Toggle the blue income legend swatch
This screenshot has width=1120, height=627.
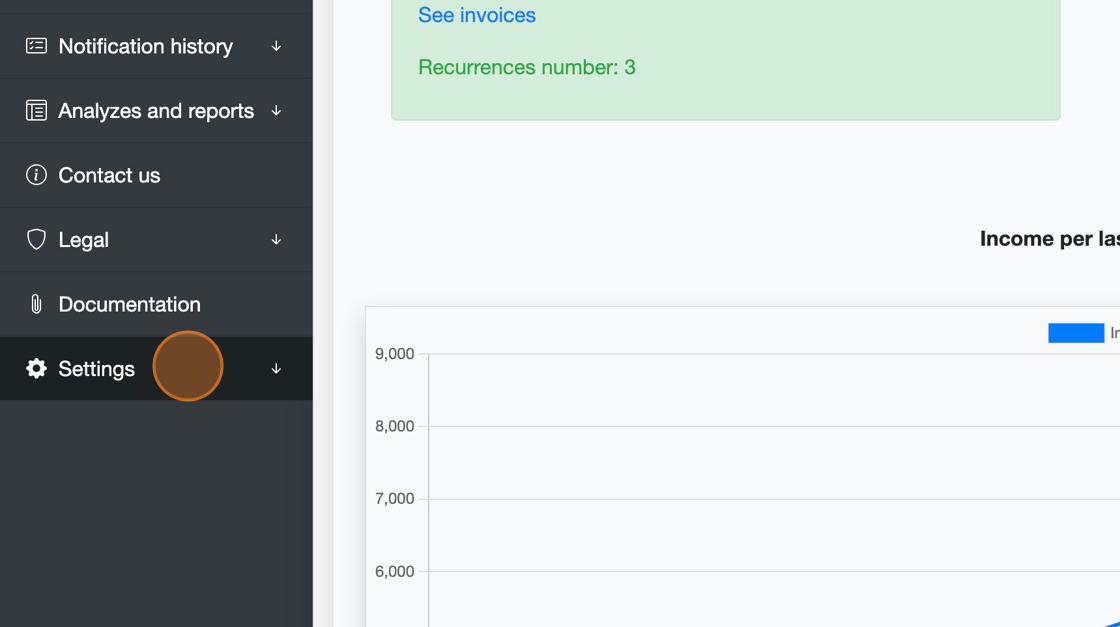click(1075, 333)
